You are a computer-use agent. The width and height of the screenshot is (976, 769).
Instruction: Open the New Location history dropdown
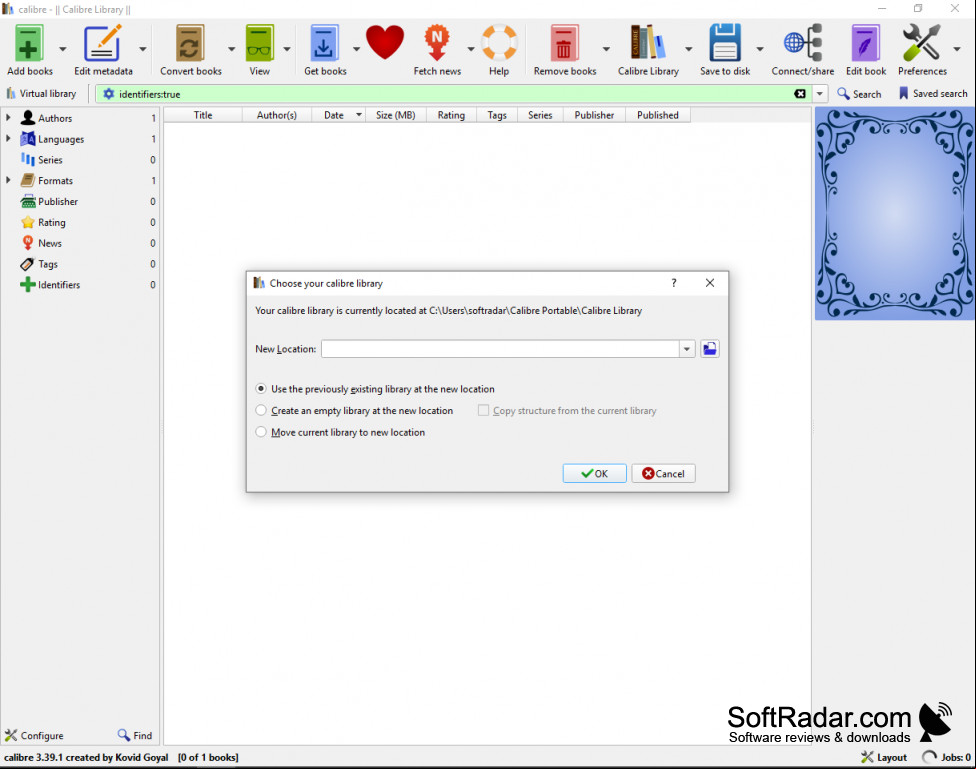[687, 349]
